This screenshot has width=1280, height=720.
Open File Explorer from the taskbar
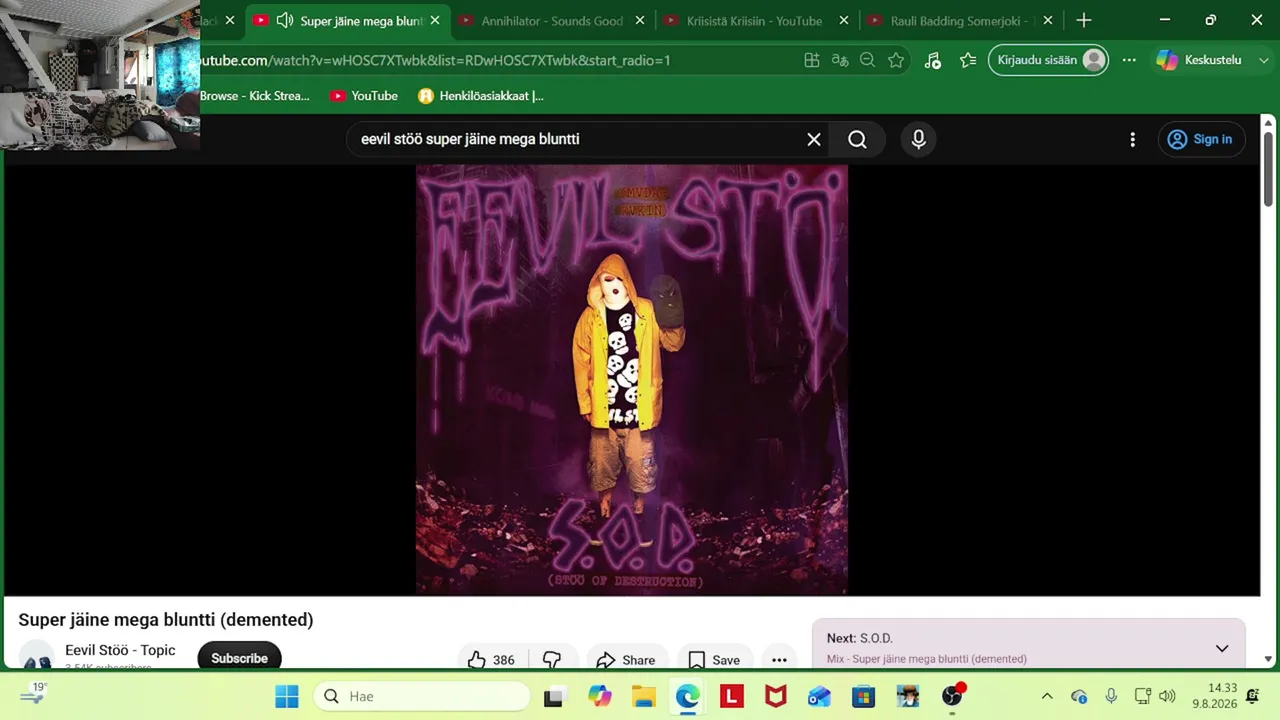(644, 696)
